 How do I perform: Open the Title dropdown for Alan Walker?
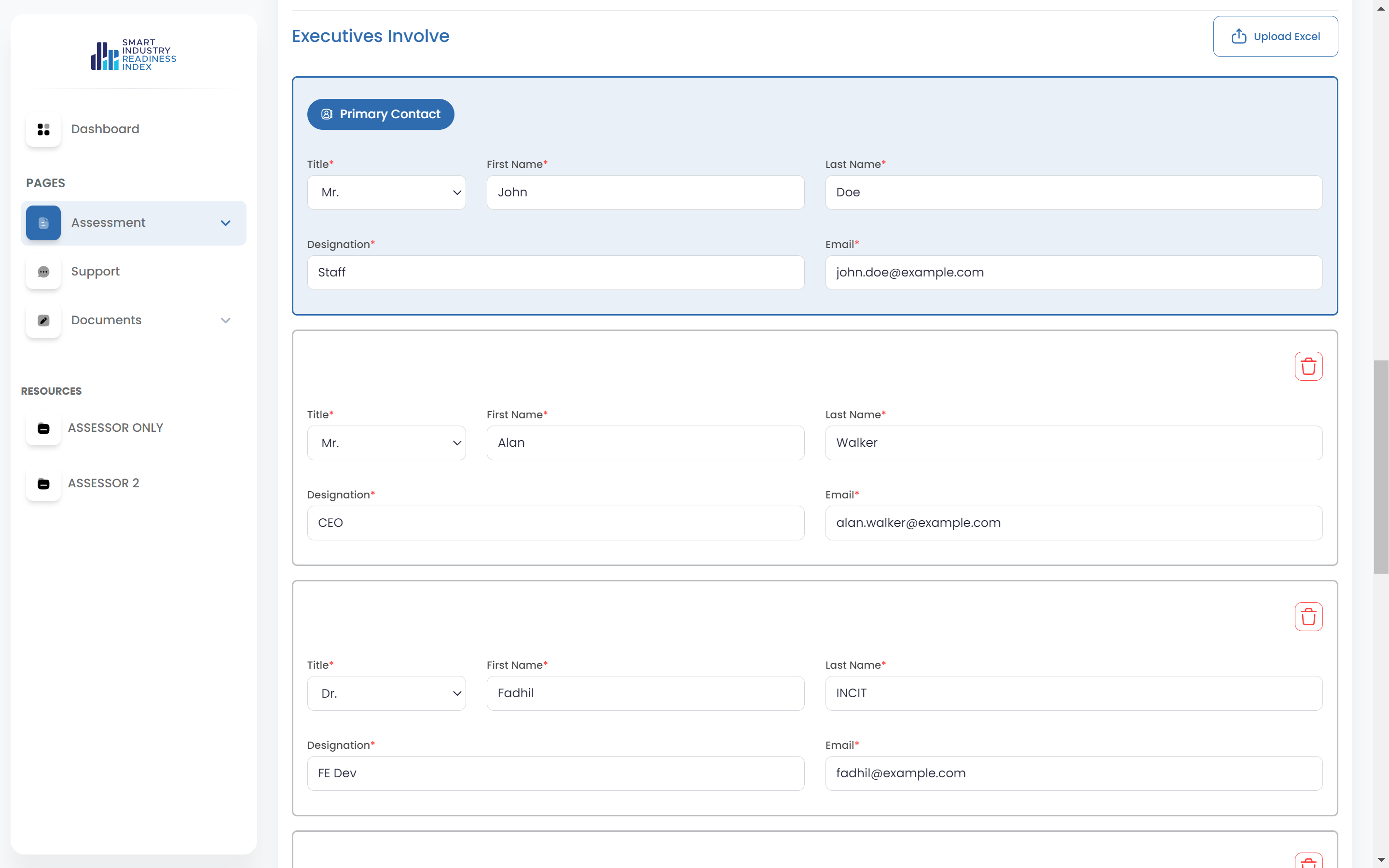pos(386,442)
